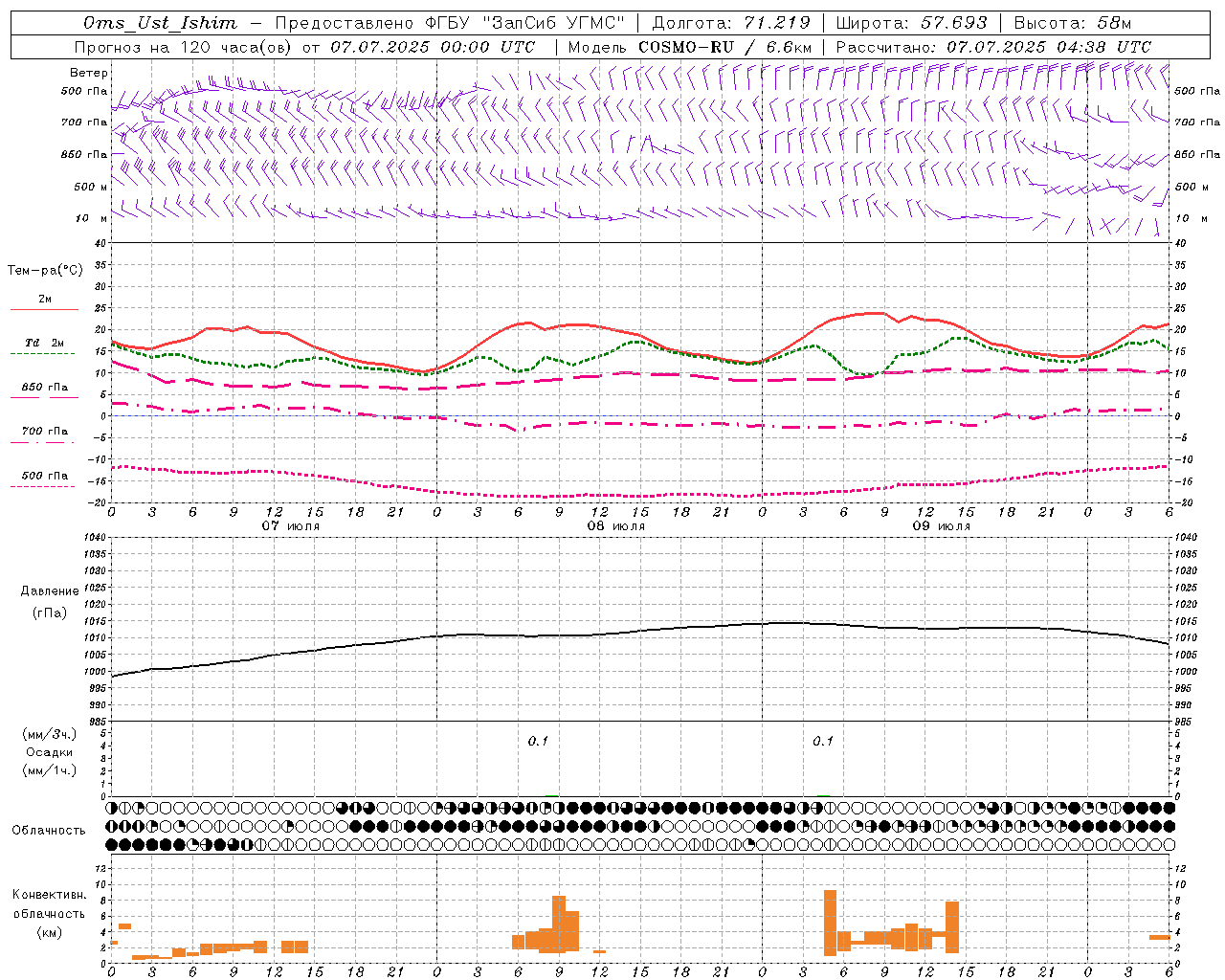Click the 9 km orange bar early on 09 июля
Screen dimensions: 1225x980
830,923
